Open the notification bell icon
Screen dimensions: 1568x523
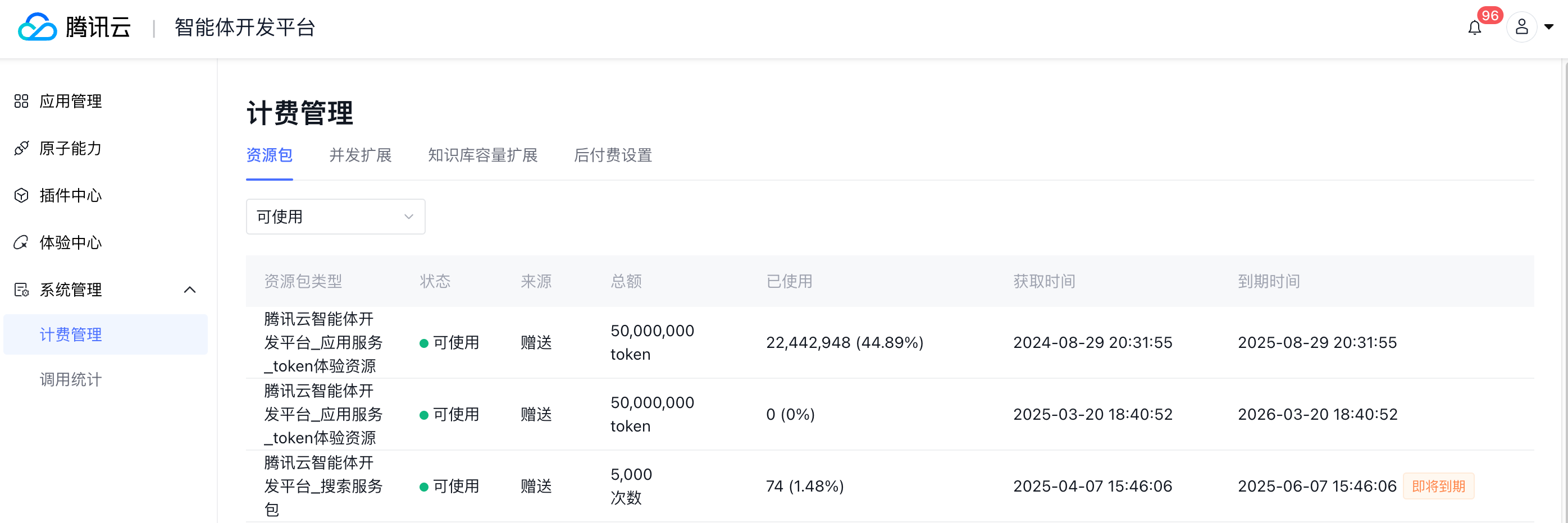(x=1474, y=28)
